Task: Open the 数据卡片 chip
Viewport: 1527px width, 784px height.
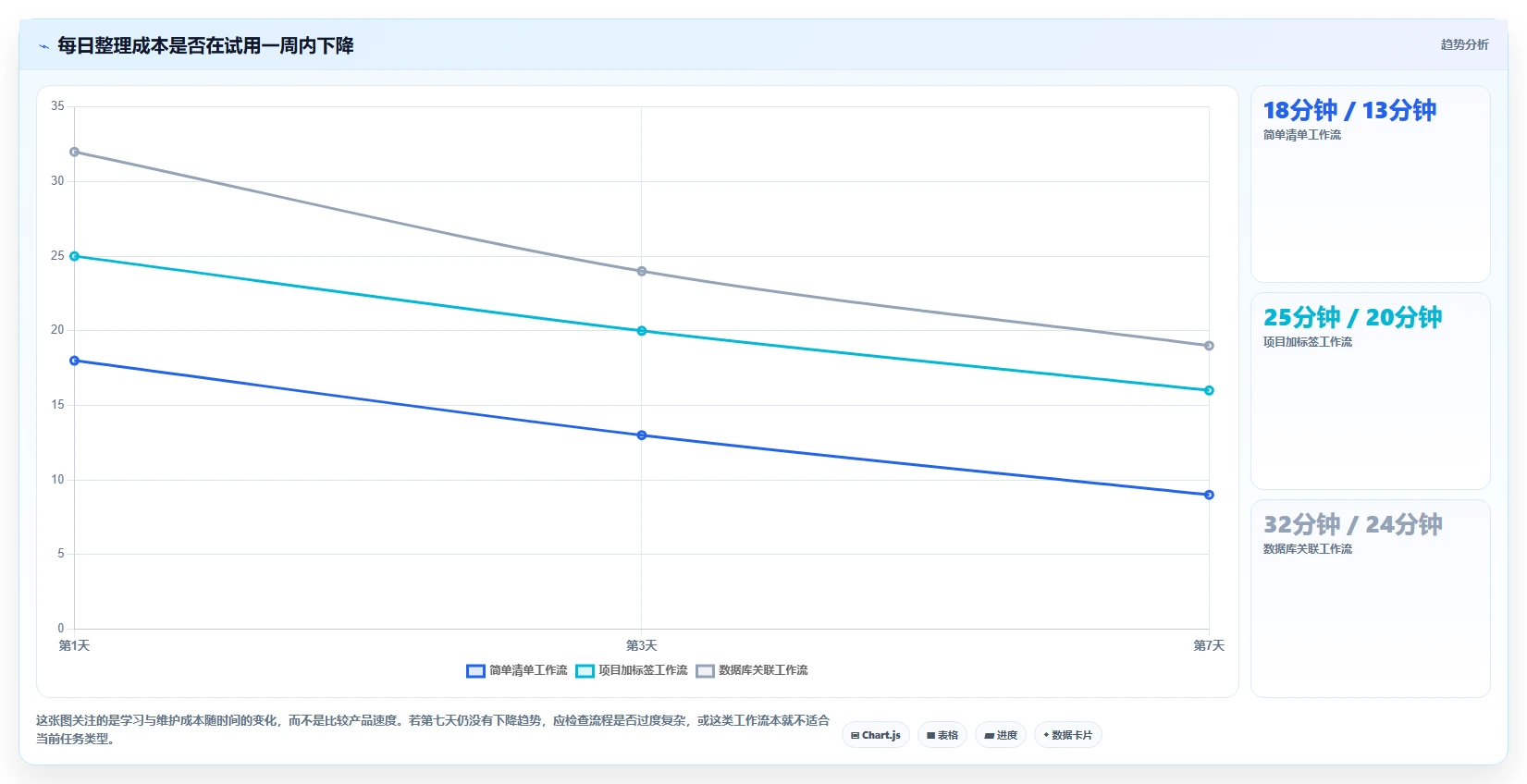Action: click(x=1068, y=735)
